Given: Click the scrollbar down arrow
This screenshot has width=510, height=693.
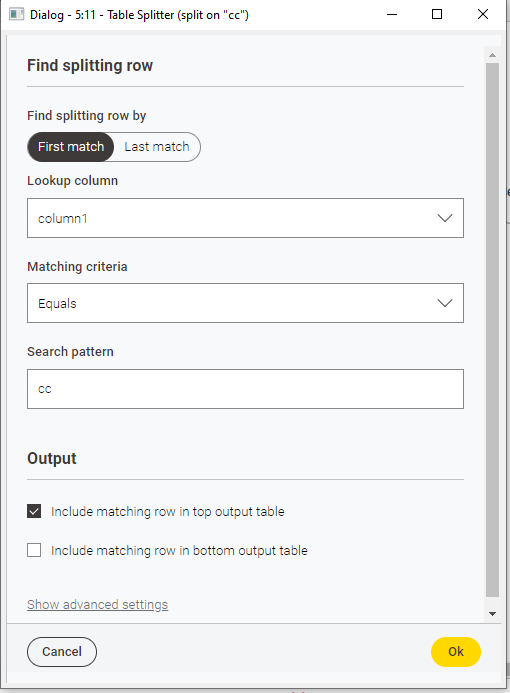Looking at the screenshot, I should 492,613.
